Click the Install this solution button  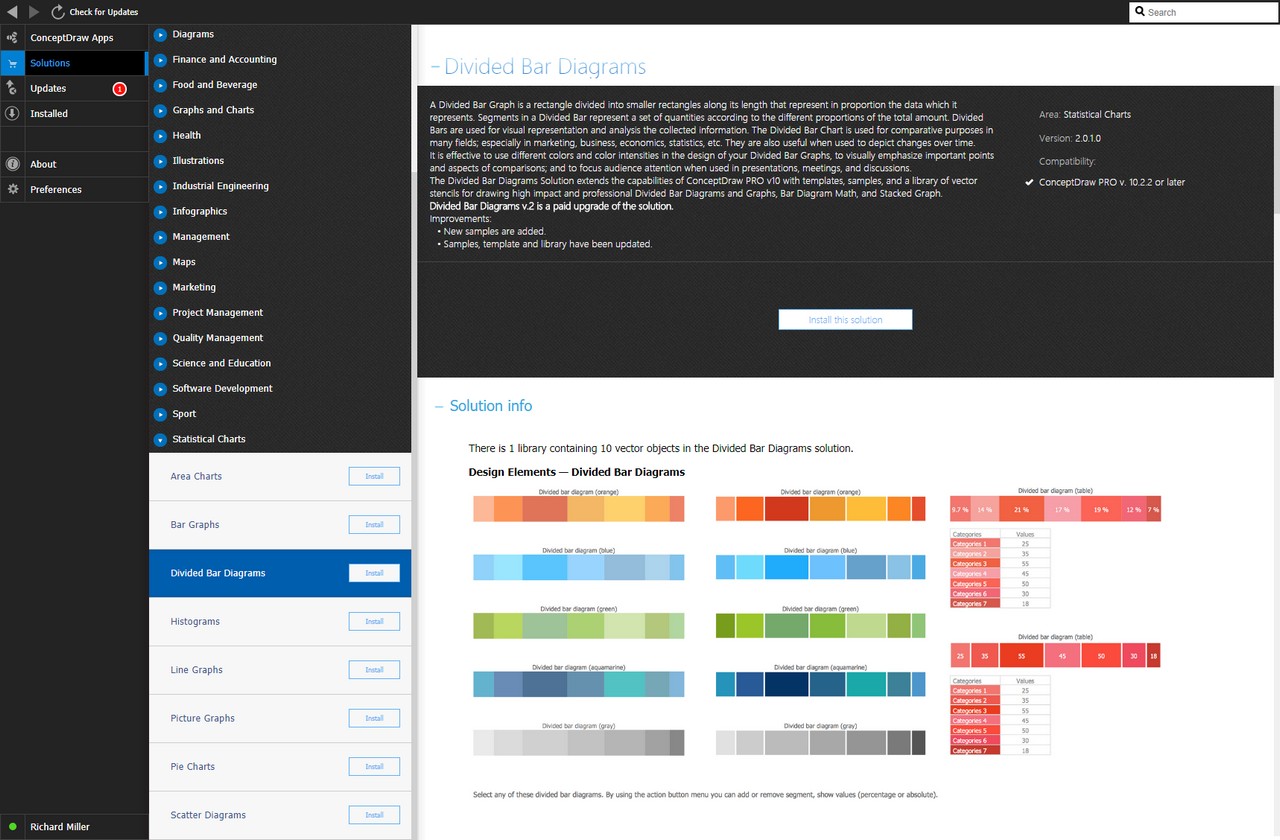click(x=845, y=320)
